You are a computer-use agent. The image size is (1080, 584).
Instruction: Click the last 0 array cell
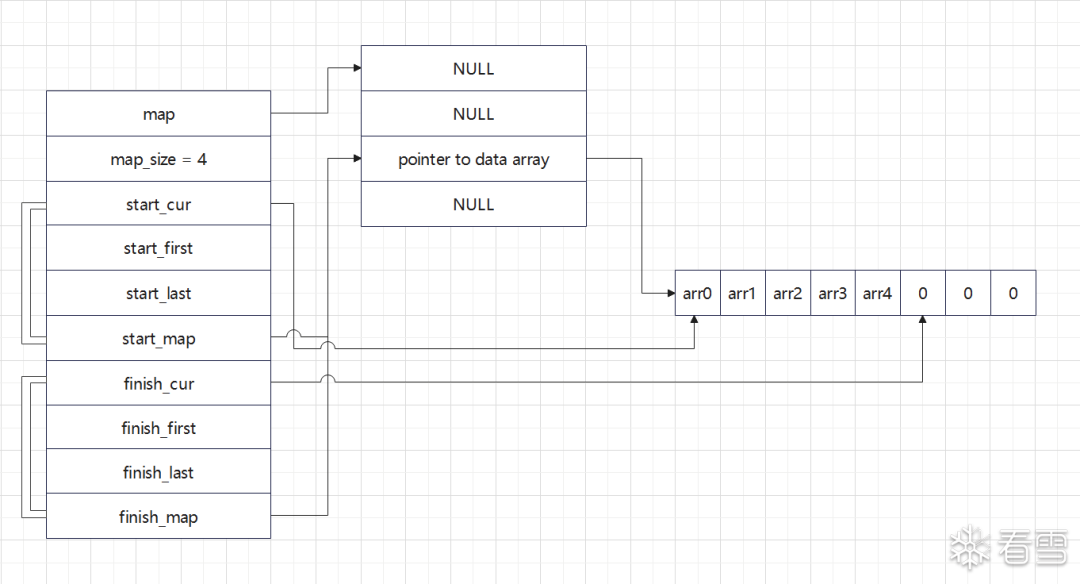(x=1013, y=293)
